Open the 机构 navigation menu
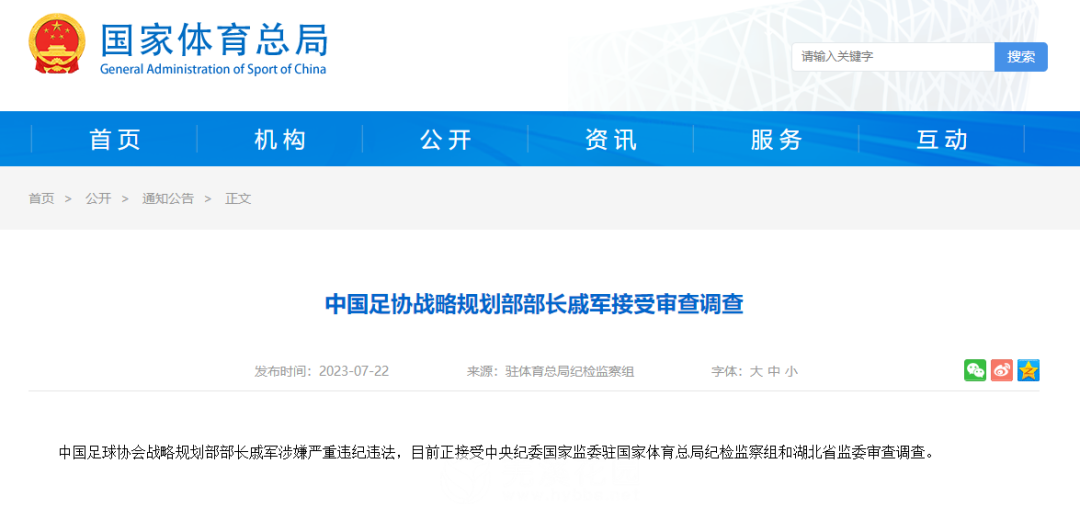 coord(280,139)
